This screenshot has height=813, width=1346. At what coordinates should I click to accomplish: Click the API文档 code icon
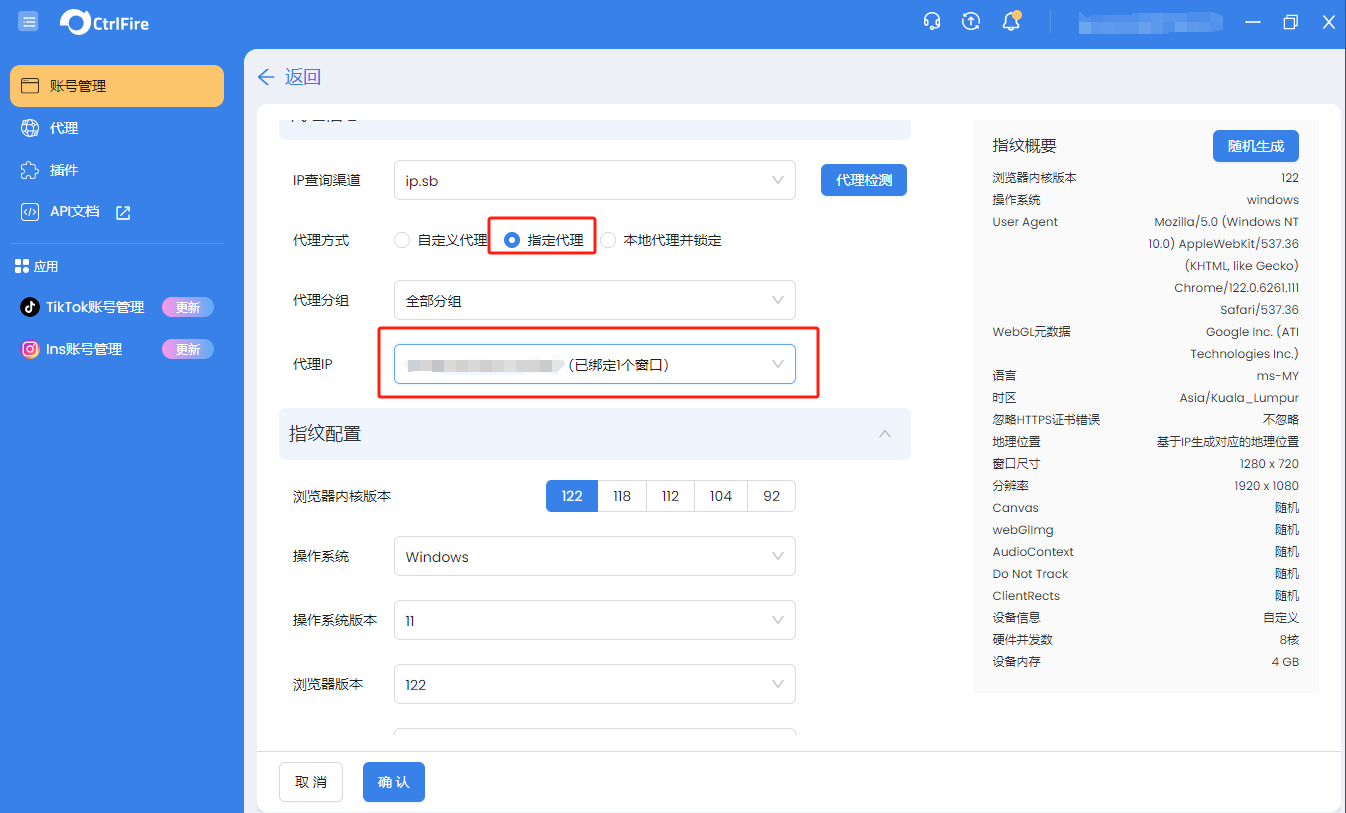tap(30, 212)
